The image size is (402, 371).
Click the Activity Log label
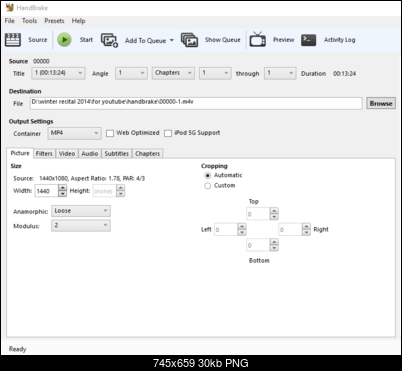[x=339, y=40]
